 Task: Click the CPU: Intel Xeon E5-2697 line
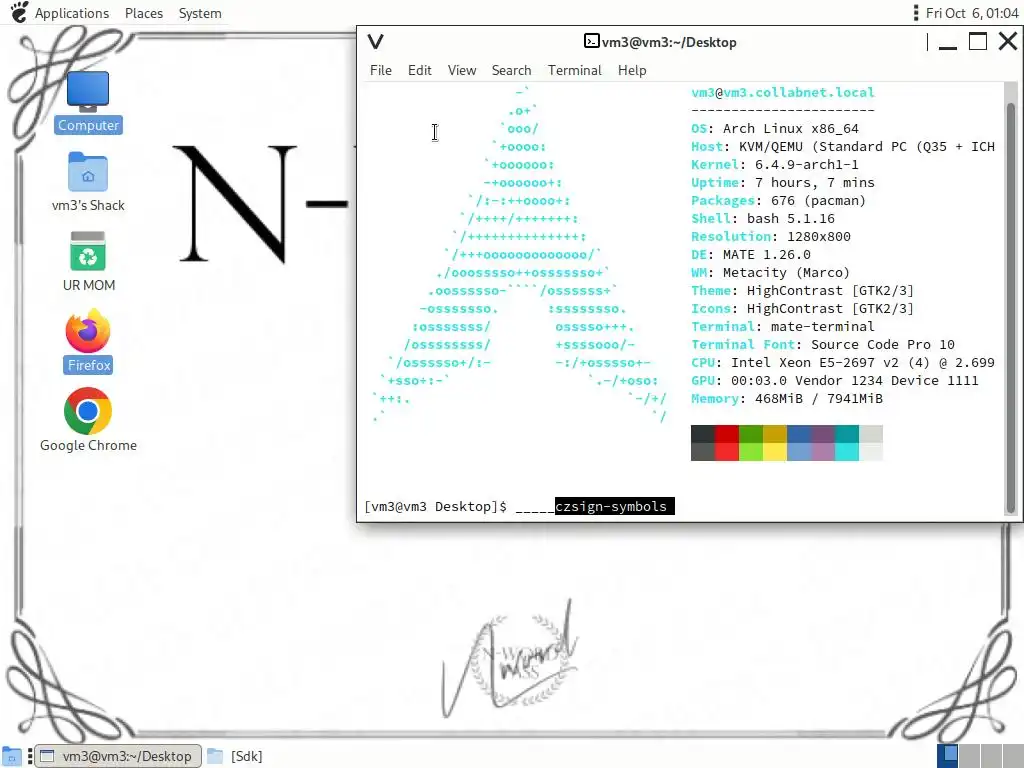[843, 362]
